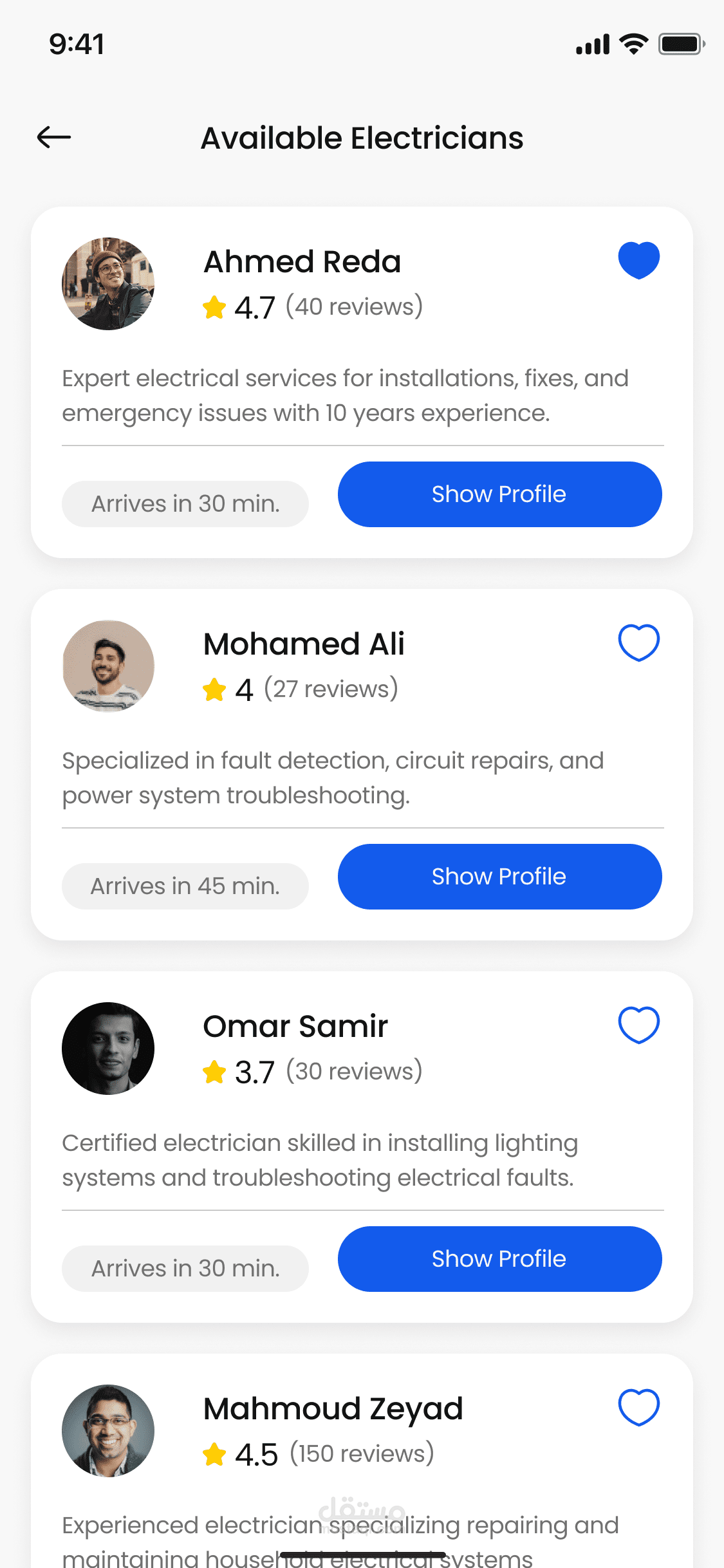Viewport: 724px width, 1568px height.
Task: Click Ahmed Reda's rating star icon
Action: (x=214, y=307)
